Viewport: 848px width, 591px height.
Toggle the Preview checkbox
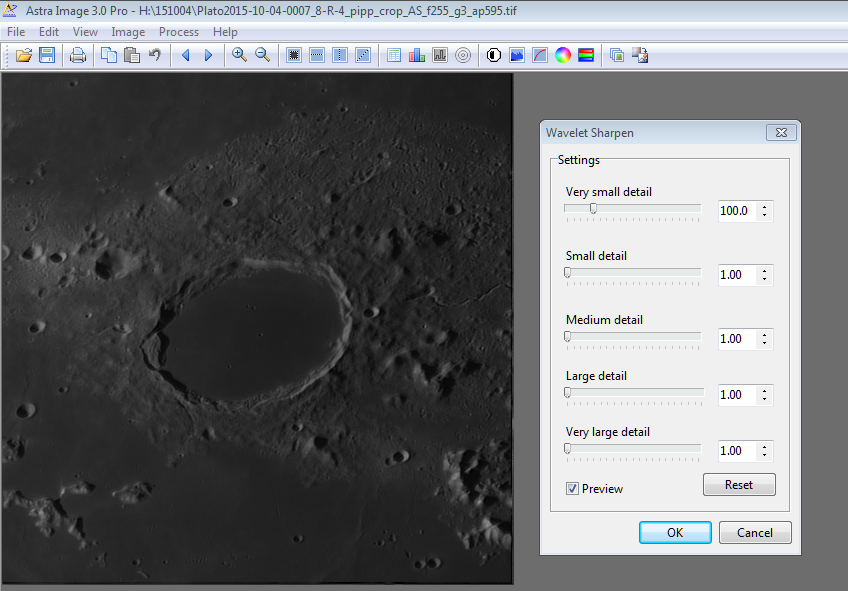pos(572,489)
